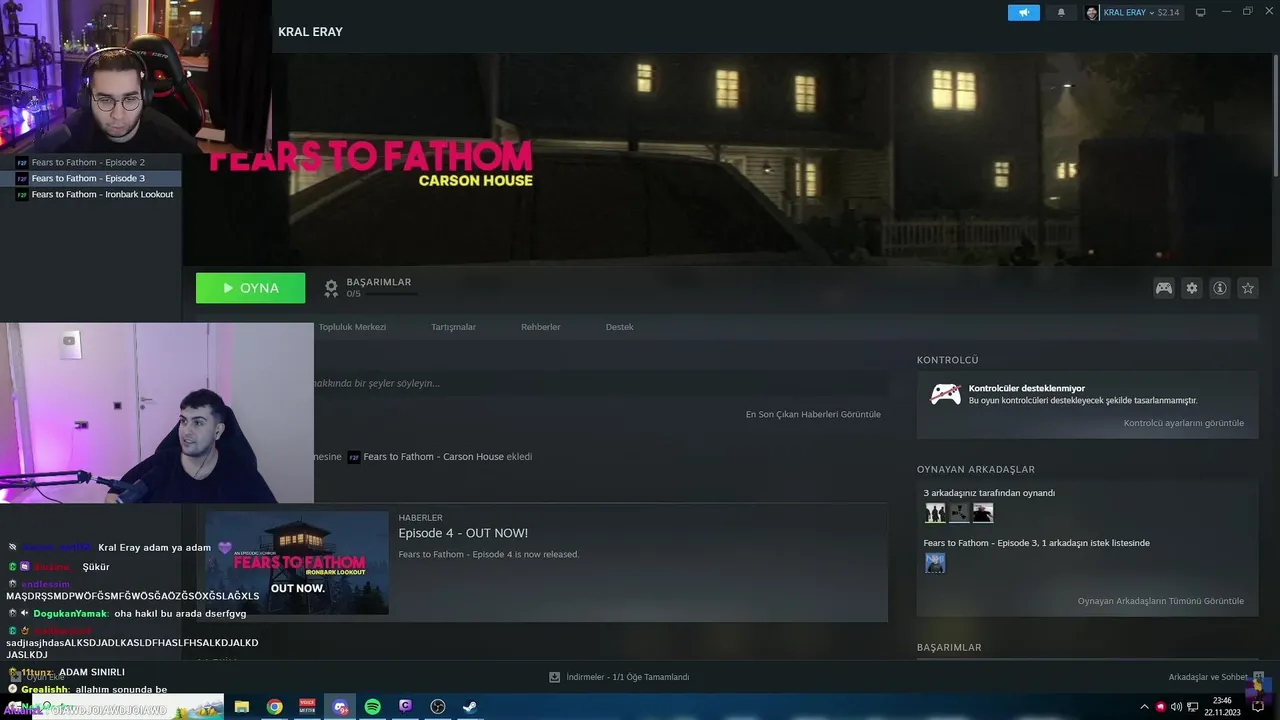
Task: Click the volume speaker tray icon
Action: [x=1177, y=707]
